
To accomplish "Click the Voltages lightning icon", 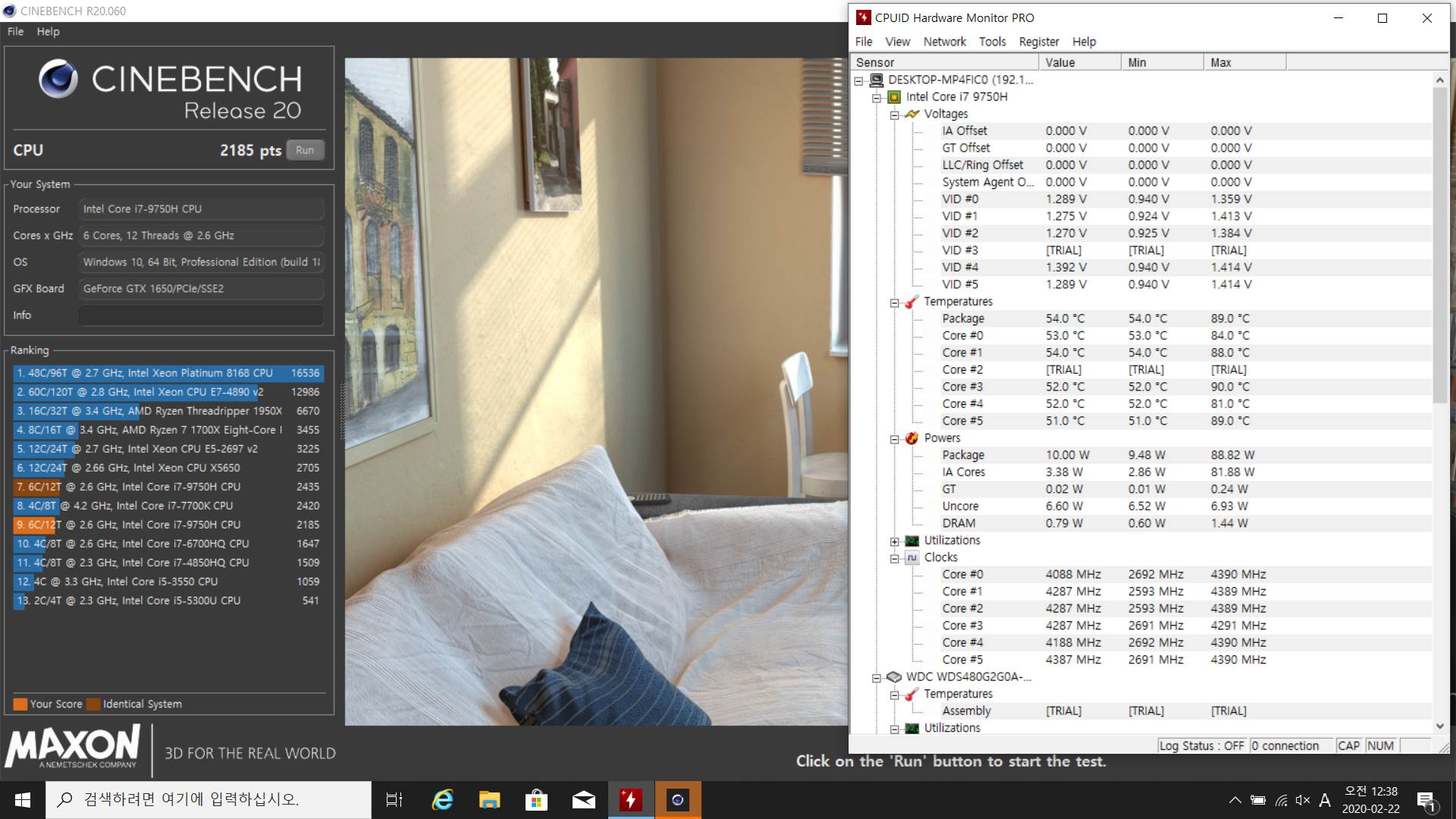I will point(912,114).
